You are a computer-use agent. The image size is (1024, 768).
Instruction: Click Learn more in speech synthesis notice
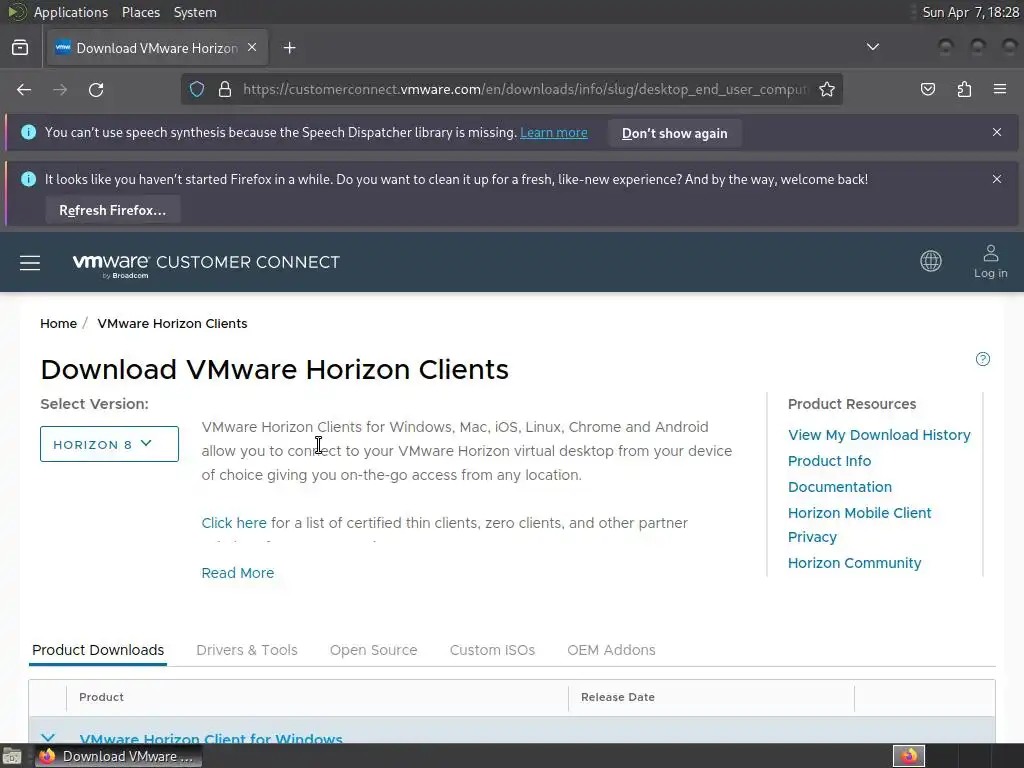point(554,133)
